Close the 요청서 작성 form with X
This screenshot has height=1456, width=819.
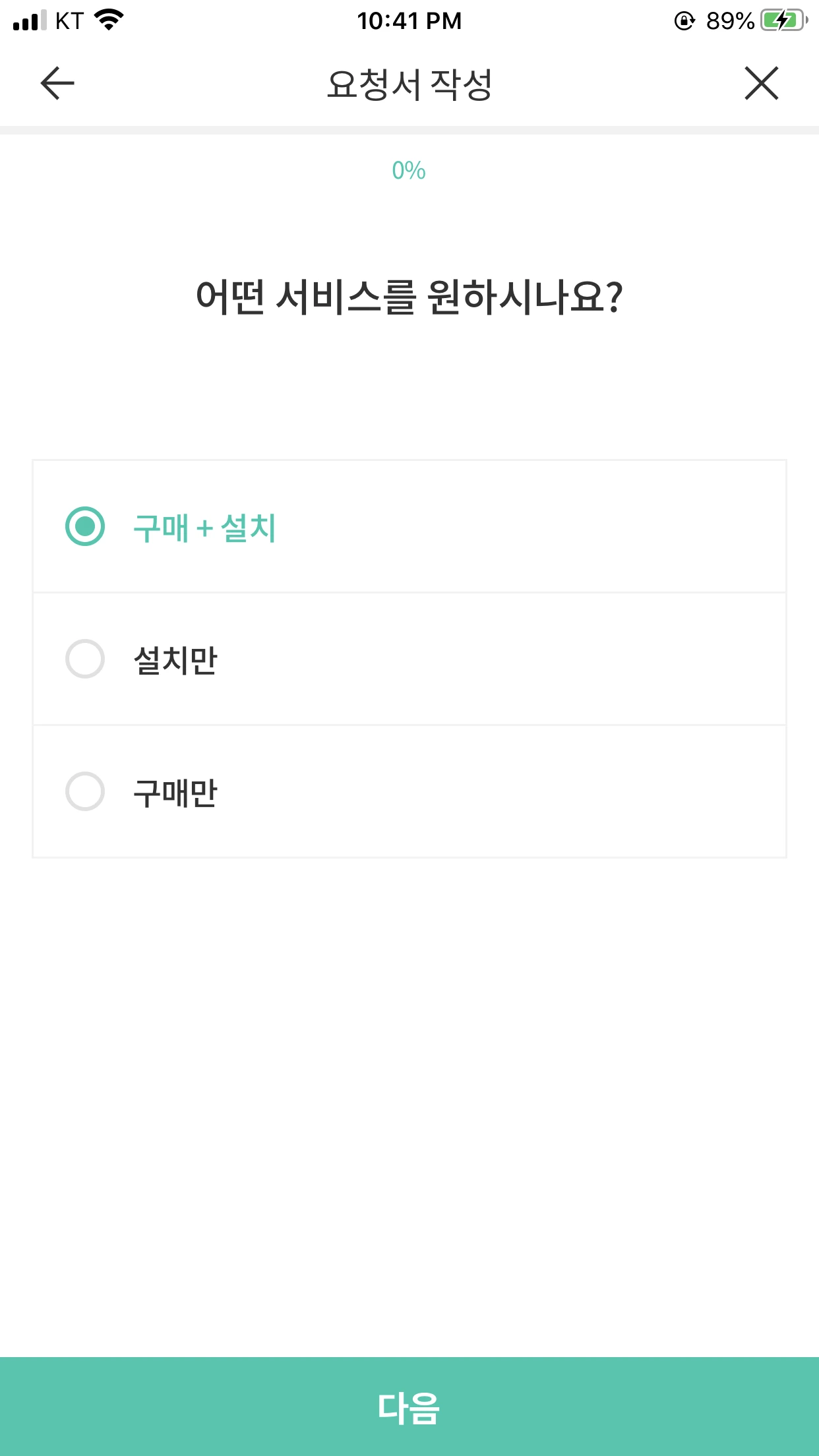(762, 84)
